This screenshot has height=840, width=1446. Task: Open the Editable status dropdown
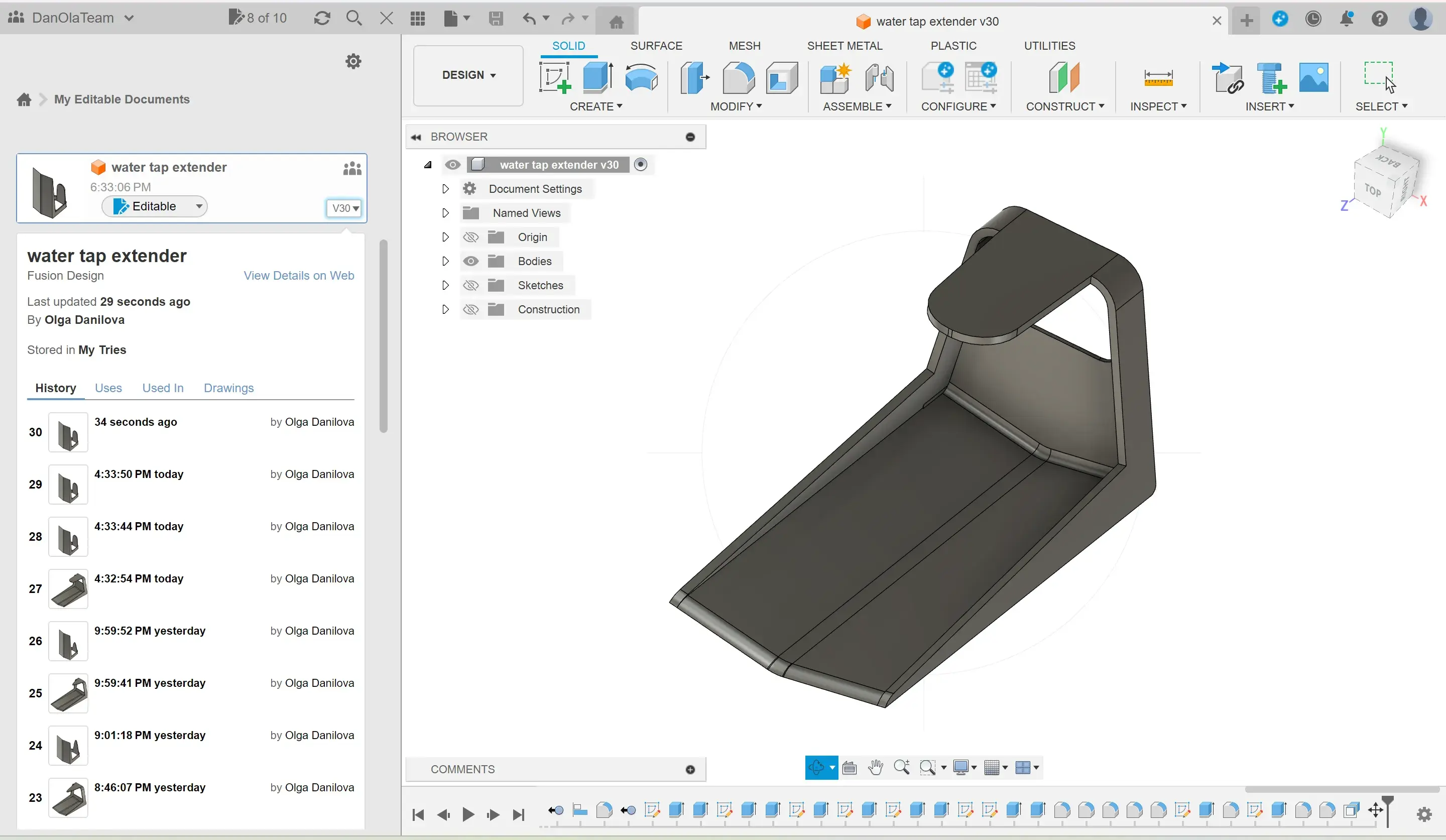154,206
